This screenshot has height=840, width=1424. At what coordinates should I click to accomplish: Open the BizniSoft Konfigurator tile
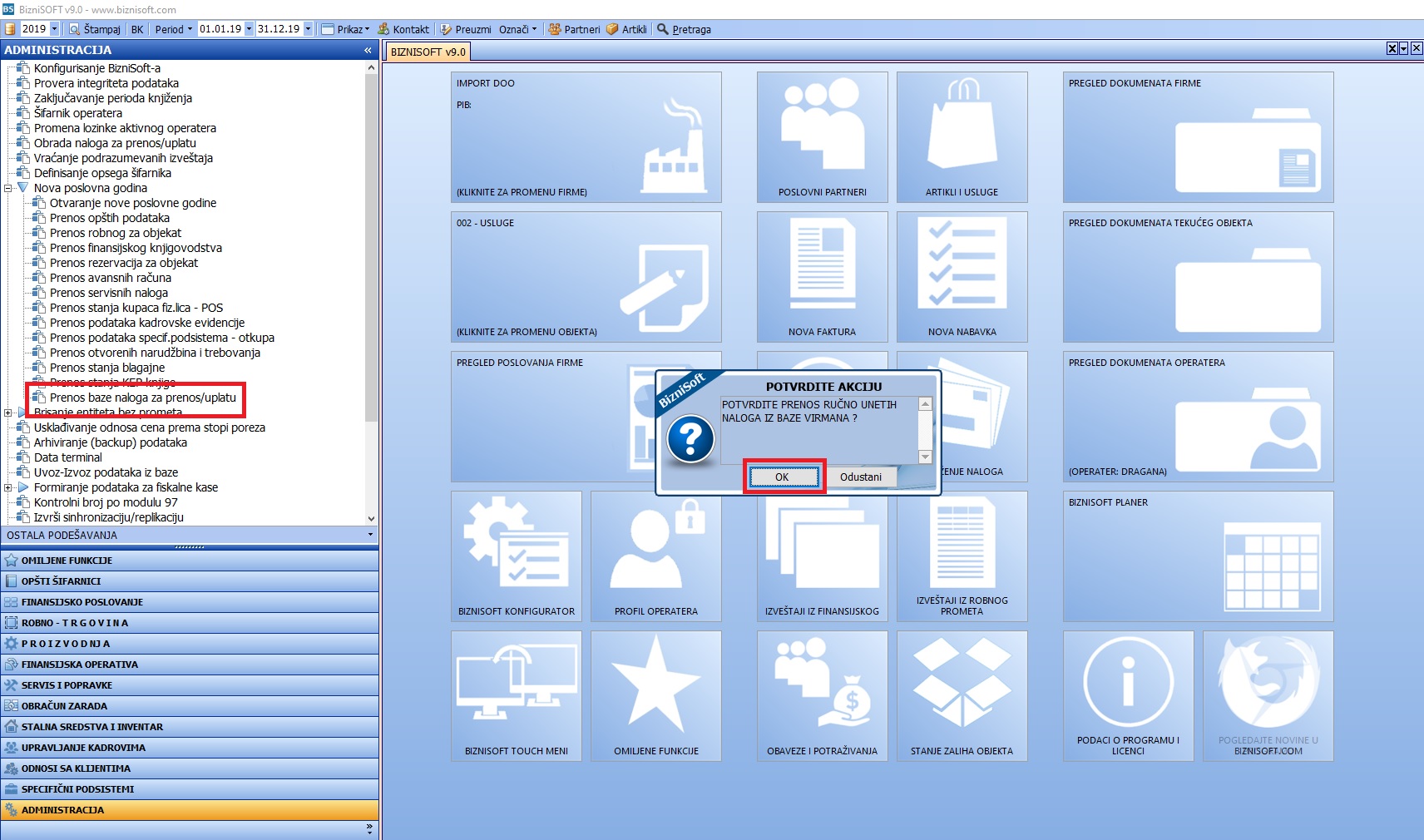[516, 556]
